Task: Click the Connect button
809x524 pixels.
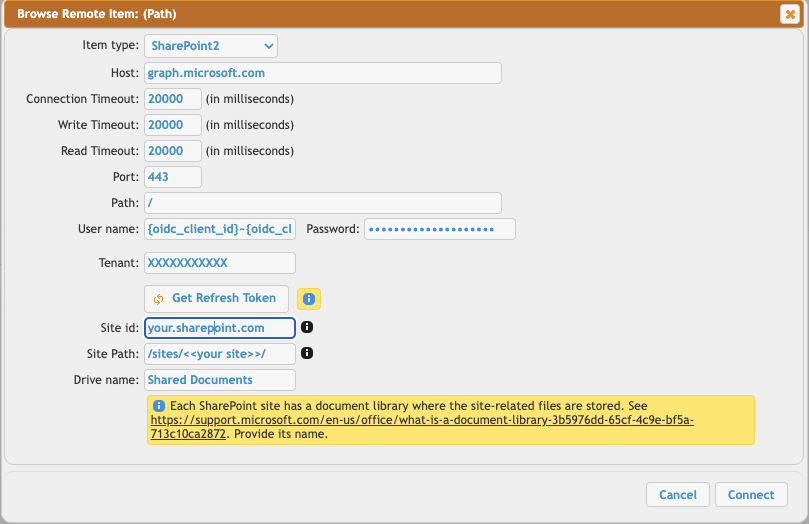Action: tap(751, 495)
